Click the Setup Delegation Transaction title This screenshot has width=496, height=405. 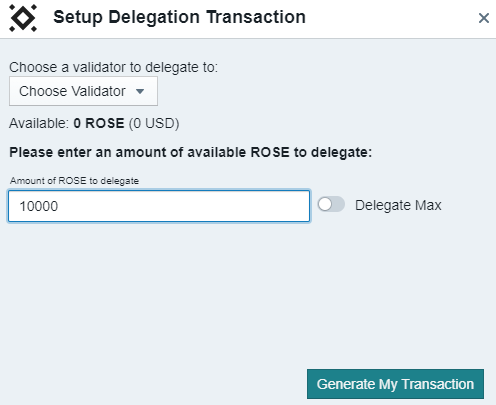(x=179, y=17)
